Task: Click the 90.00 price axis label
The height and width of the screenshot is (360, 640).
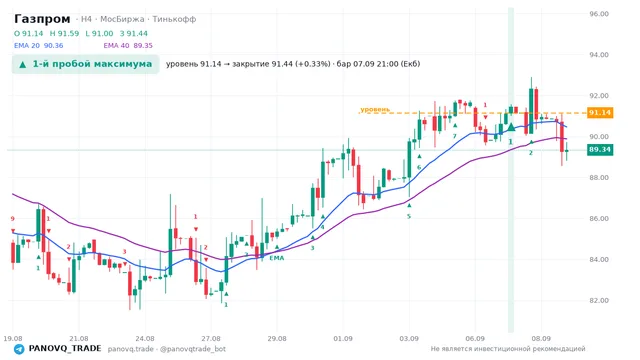Action: coord(599,137)
